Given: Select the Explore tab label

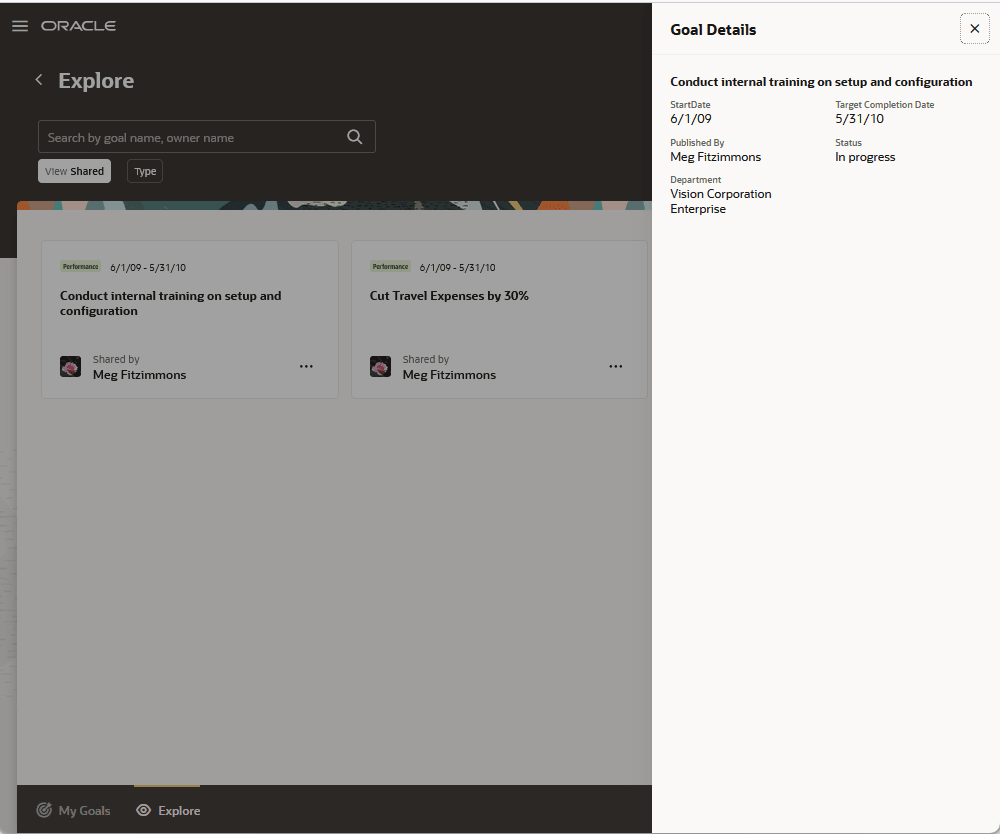Looking at the screenshot, I should point(179,810).
